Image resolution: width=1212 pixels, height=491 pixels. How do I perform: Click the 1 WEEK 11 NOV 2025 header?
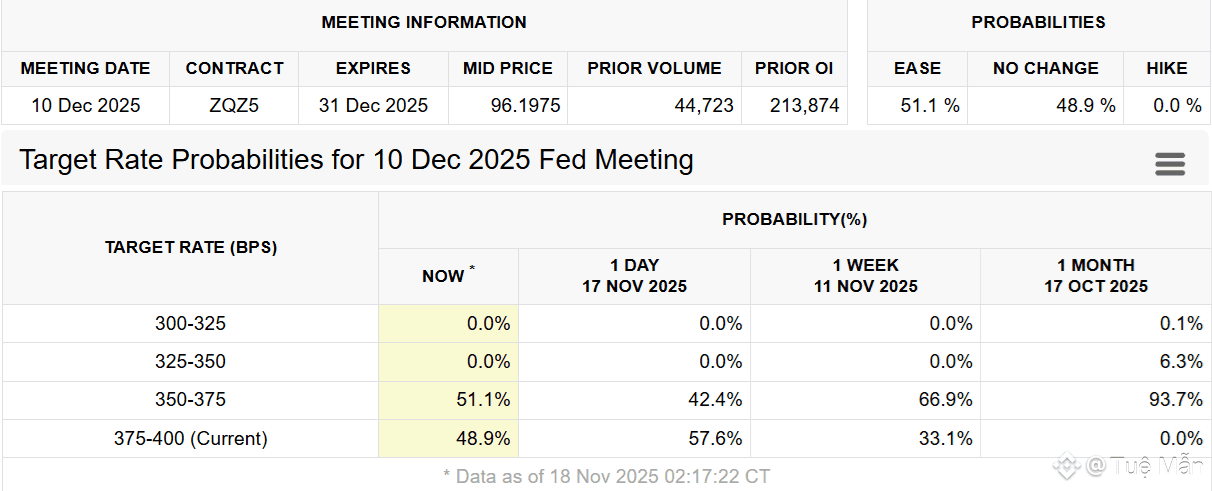pyautogui.click(x=865, y=276)
